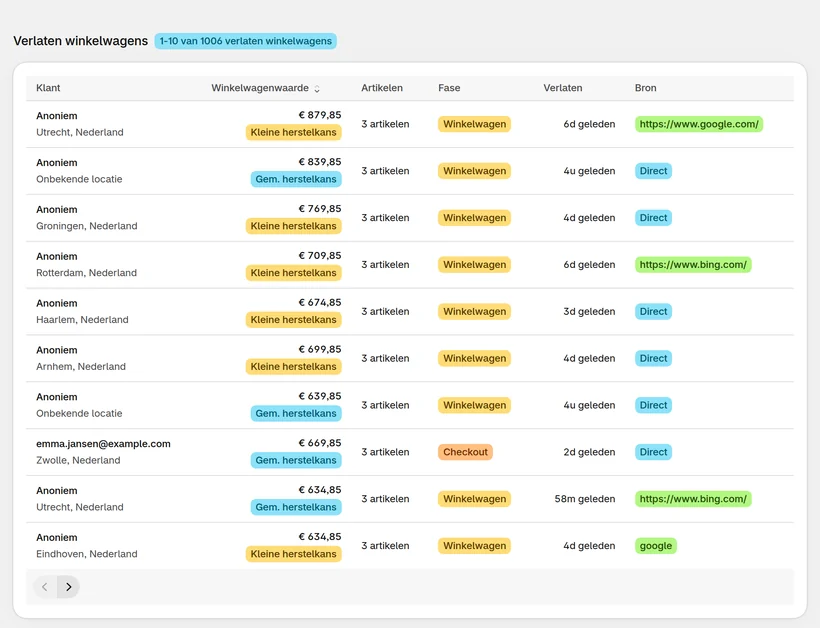Click the '58m geleden' abandoned time
820x628 pixels.
coord(585,499)
